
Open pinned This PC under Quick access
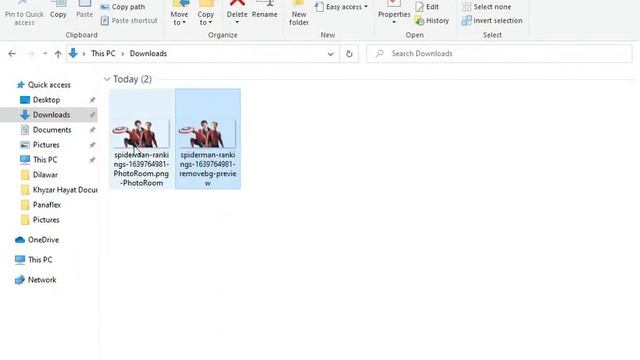(45, 160)
